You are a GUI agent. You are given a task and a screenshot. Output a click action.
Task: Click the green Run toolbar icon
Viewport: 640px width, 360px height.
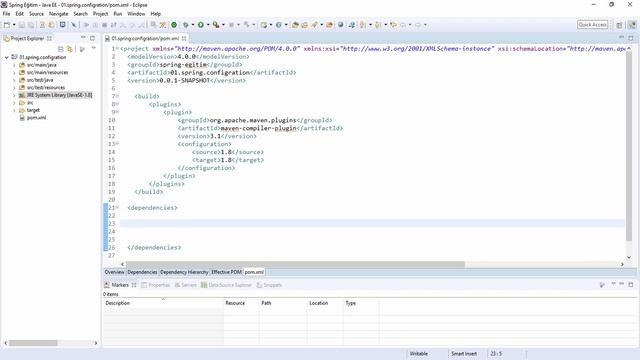(200, 25)
